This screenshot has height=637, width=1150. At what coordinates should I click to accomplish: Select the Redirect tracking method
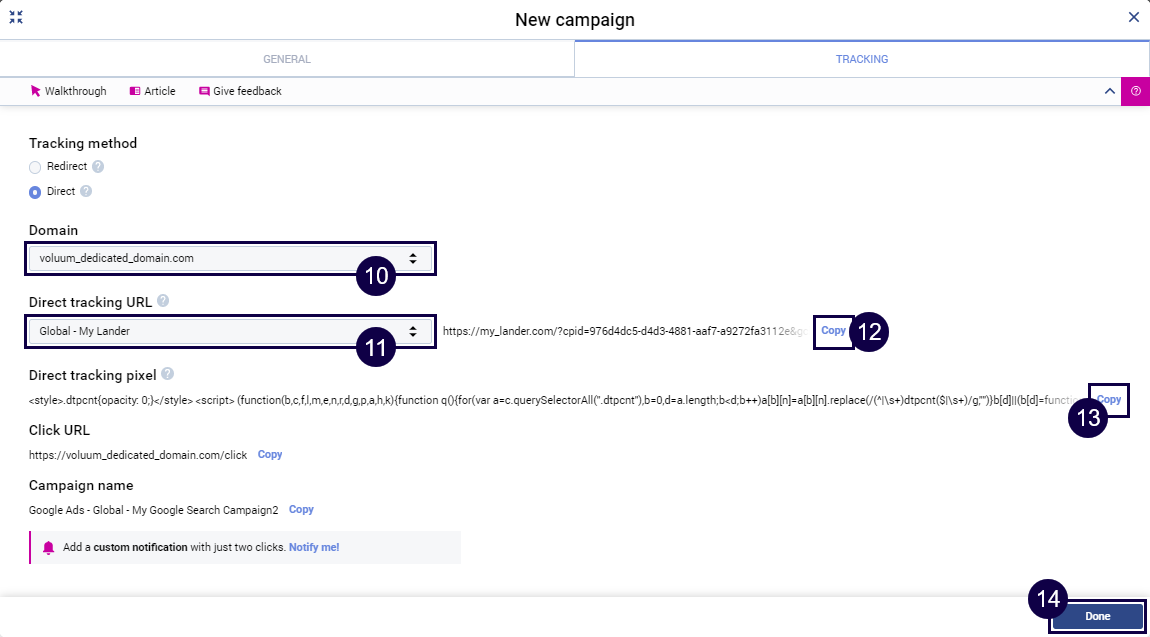(x=35, y=167)
